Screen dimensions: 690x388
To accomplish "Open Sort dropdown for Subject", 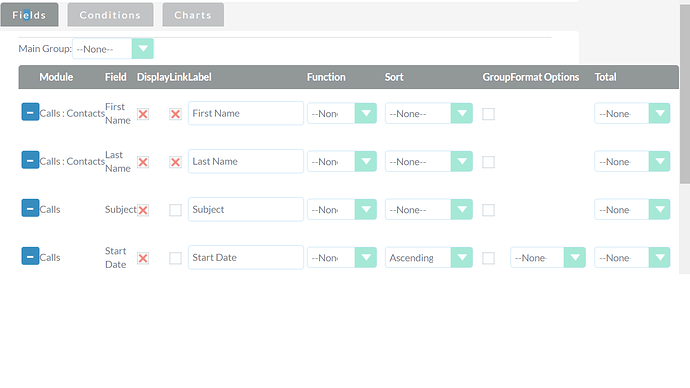I will [429, 209].
